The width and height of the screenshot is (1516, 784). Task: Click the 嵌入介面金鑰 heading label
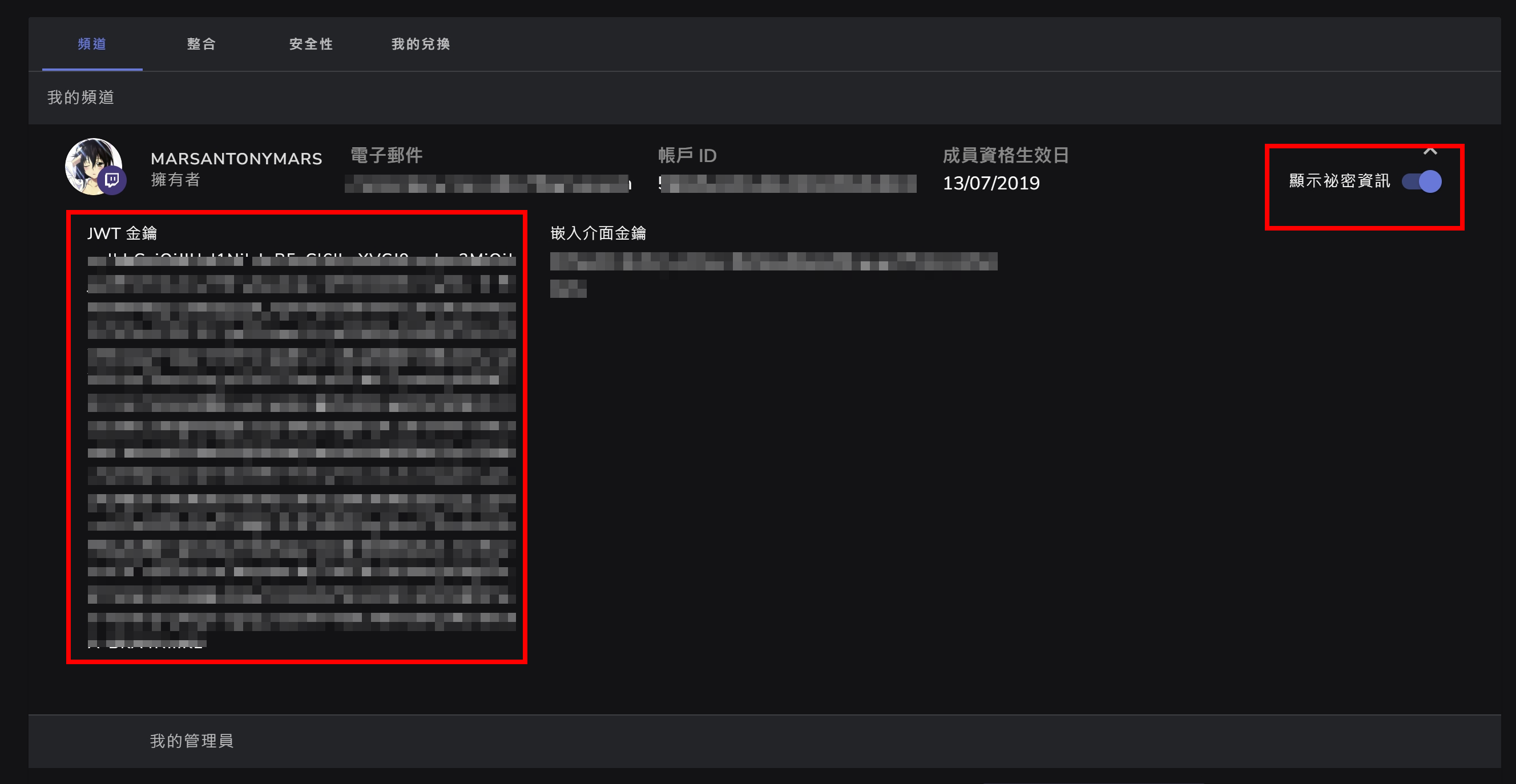598,233
